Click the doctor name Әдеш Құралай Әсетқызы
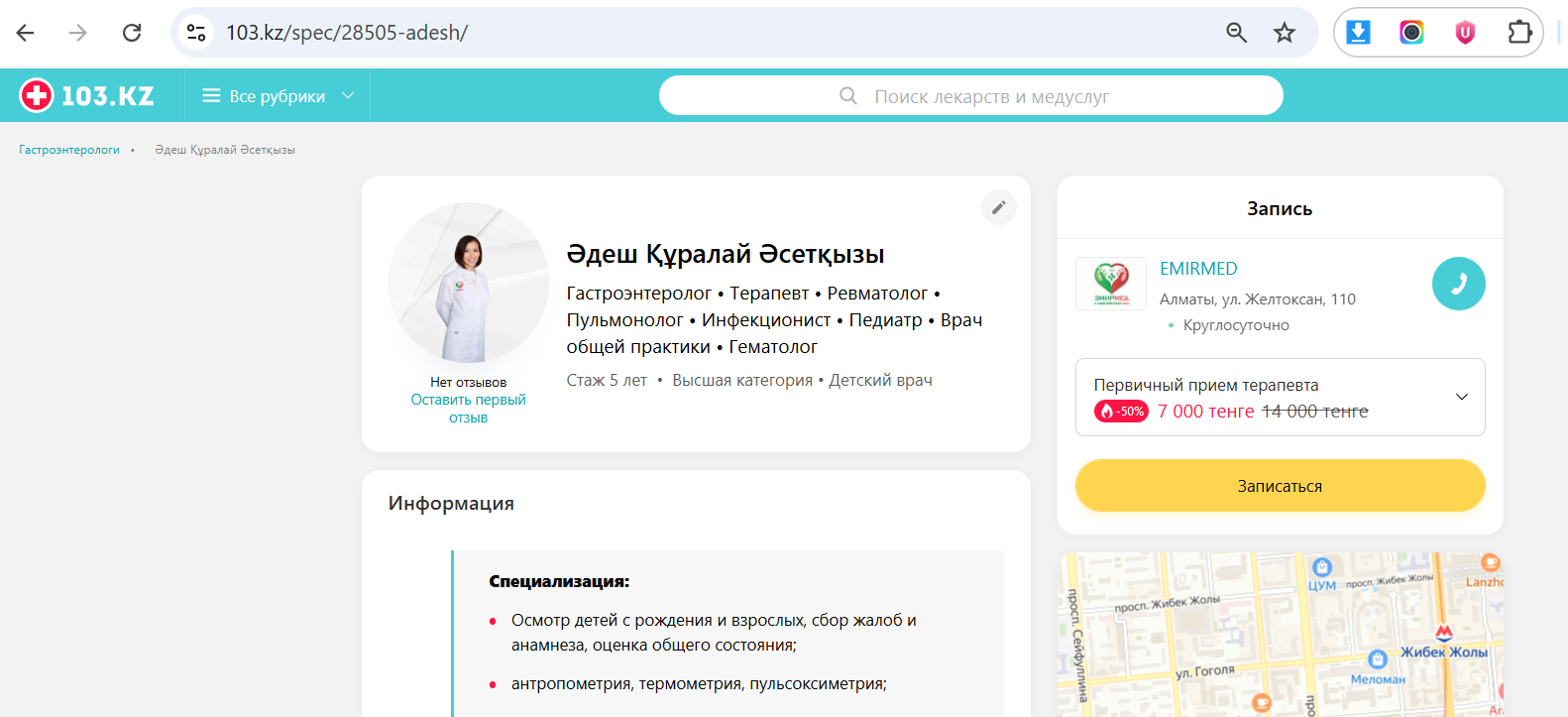The image size is (1568, 717). tap(726, 254)
